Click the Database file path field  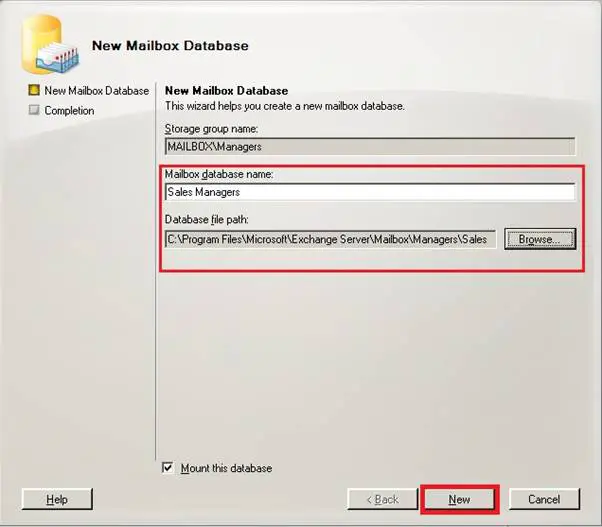pos(331,239)
